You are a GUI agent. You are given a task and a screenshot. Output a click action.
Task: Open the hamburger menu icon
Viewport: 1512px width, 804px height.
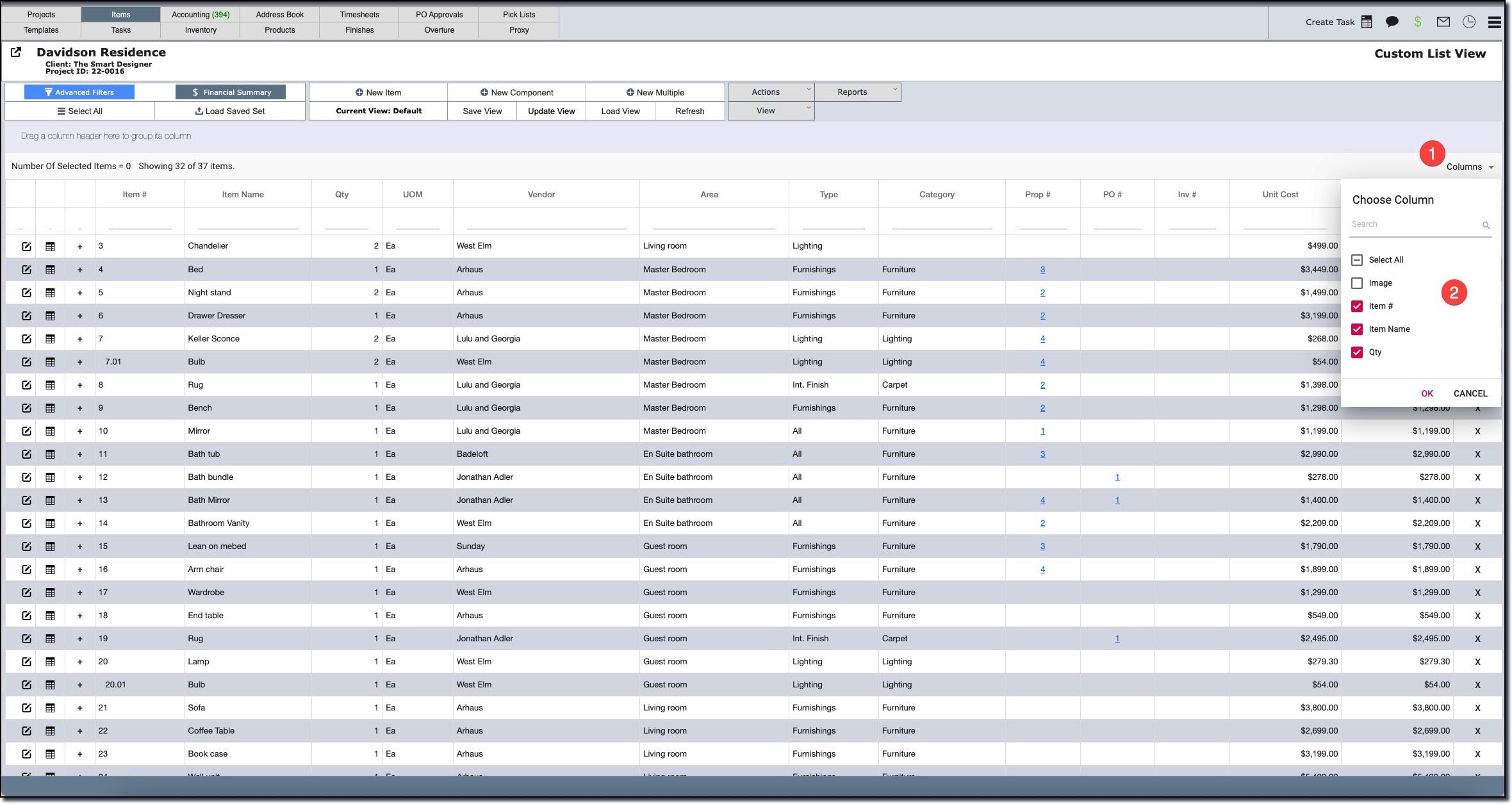pyautogui.click(x=1495, y=22)
